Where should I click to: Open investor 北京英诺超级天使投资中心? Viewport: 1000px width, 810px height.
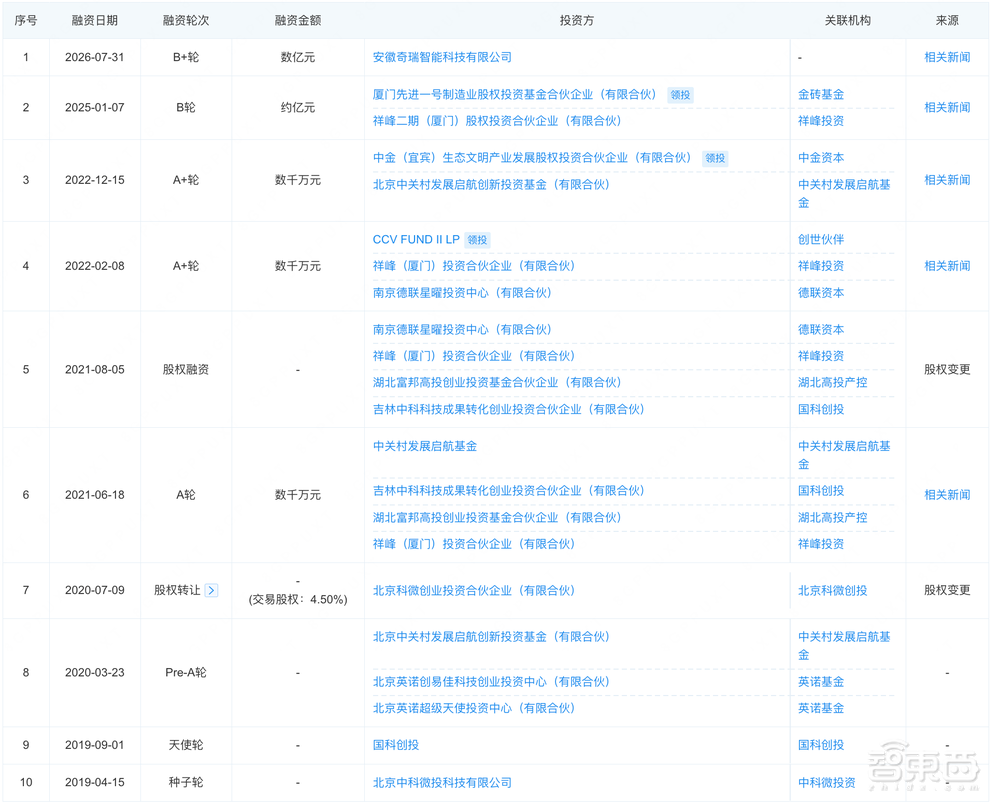(474, 709)
